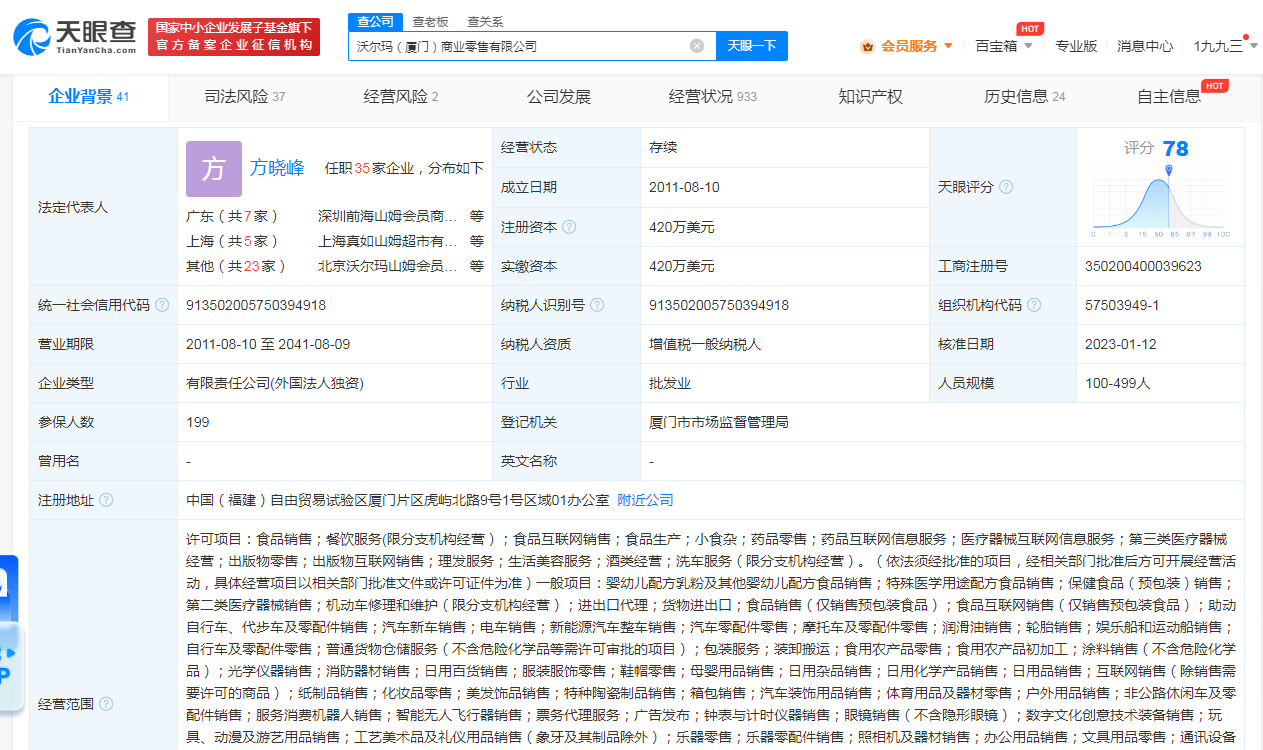Click the help icon next to 天眼评分
Viewport: 1263px width, 750px height.
(1006, 187)
